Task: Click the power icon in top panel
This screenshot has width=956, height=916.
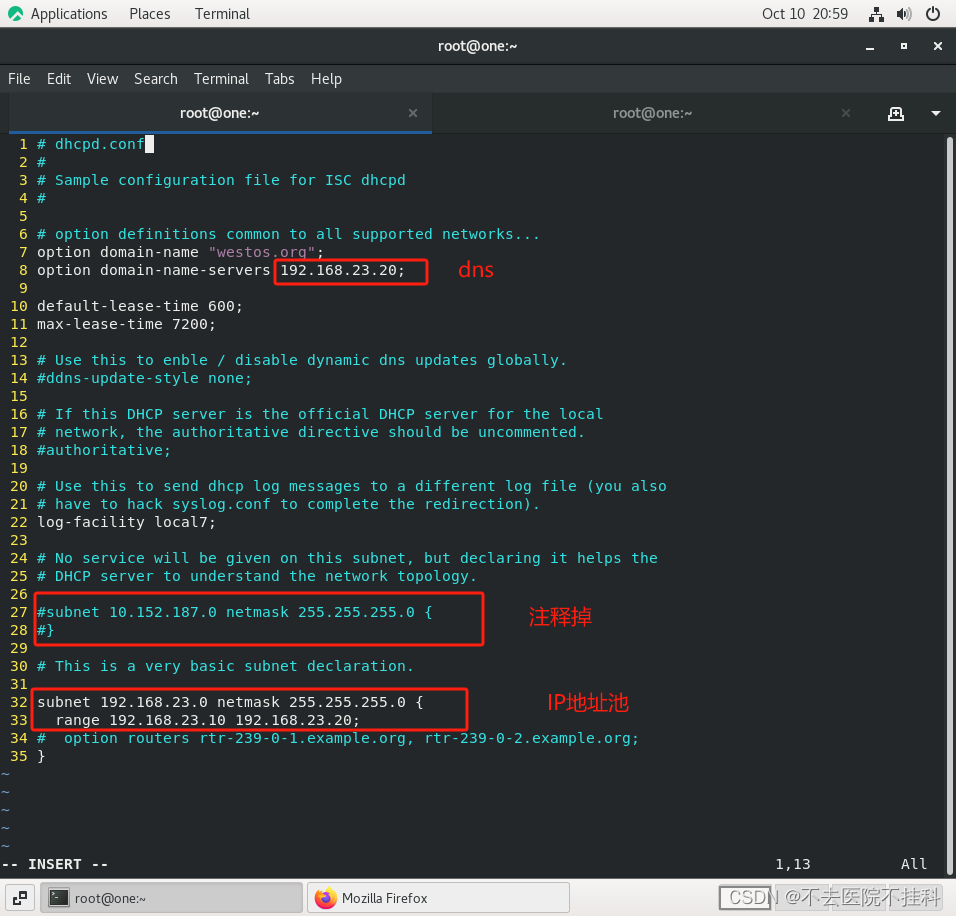Action: [x=931, y=13]
